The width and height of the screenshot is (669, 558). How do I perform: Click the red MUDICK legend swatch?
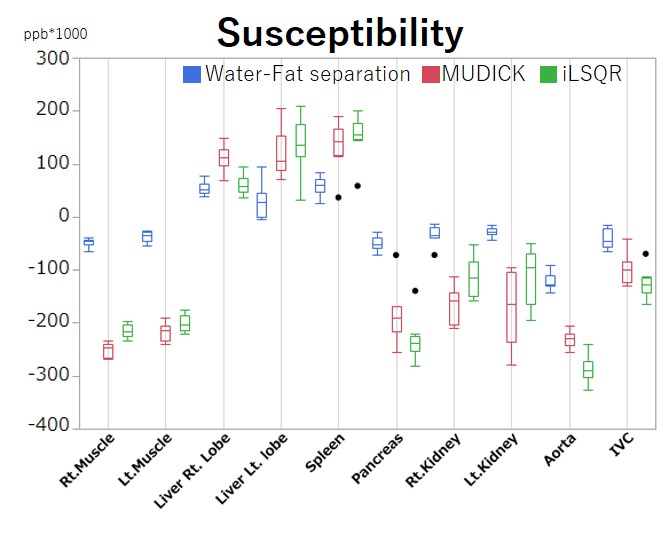(431, 74)
